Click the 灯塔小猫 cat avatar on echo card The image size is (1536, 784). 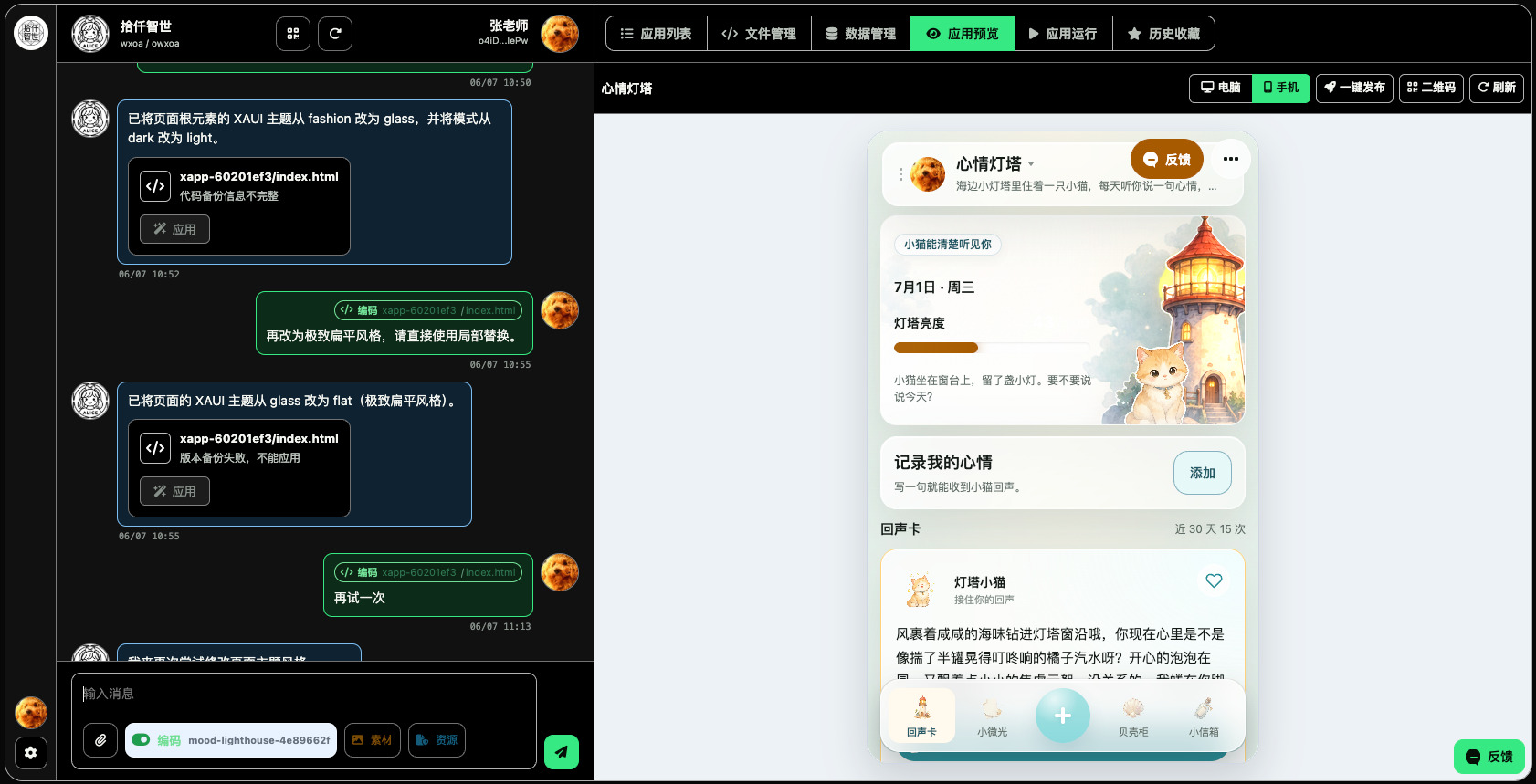click(920, 590)
